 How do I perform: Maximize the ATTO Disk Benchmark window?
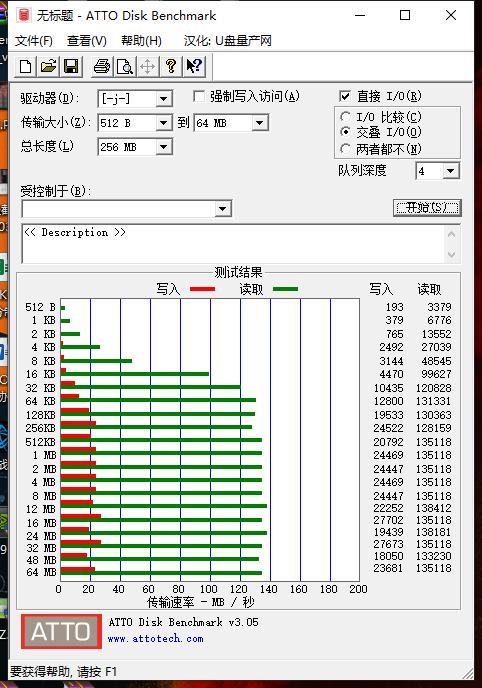[x=405, y=15]
